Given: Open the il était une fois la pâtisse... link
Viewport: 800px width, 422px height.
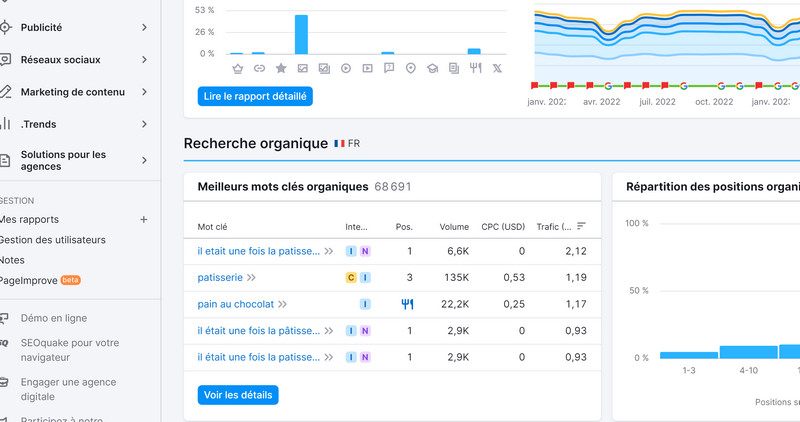Looking at the screenshot, I should tap(259, 331).
